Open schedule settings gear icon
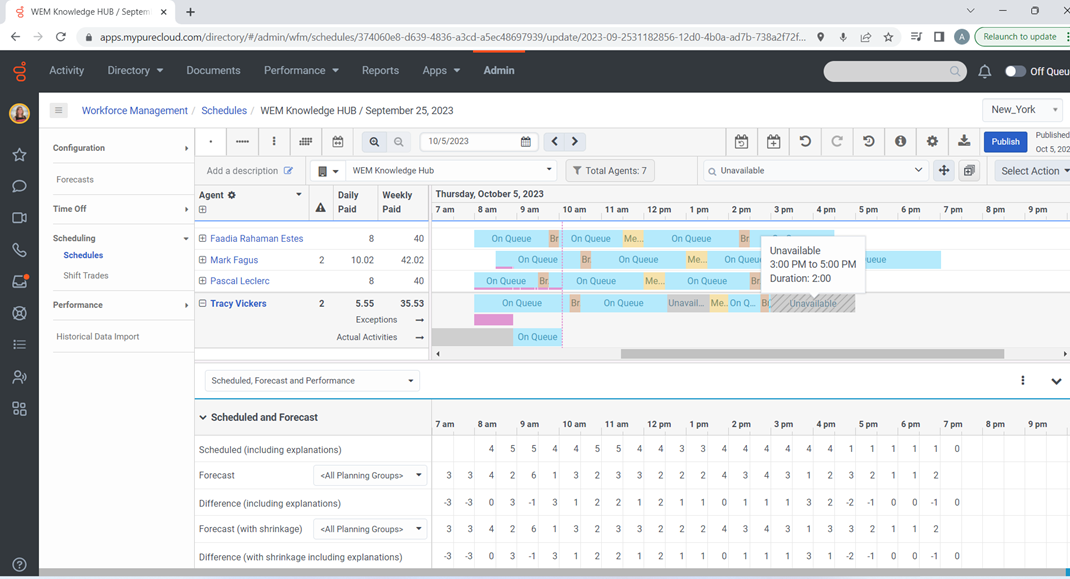The image size is (1070, 579). 932,142
